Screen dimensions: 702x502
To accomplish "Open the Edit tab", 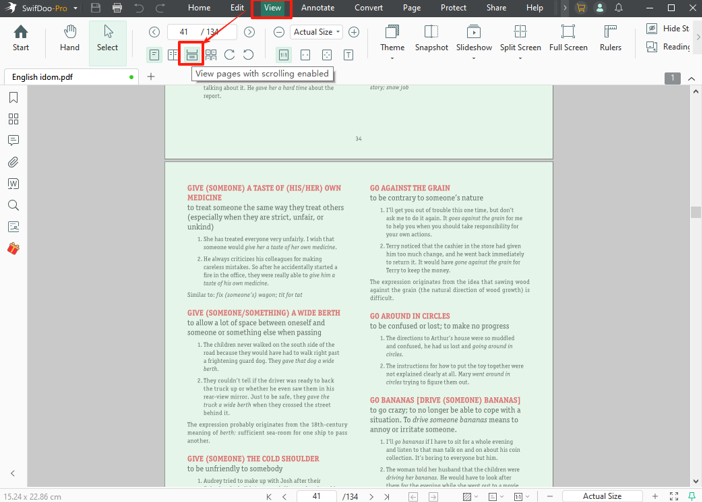I will 237,8.
